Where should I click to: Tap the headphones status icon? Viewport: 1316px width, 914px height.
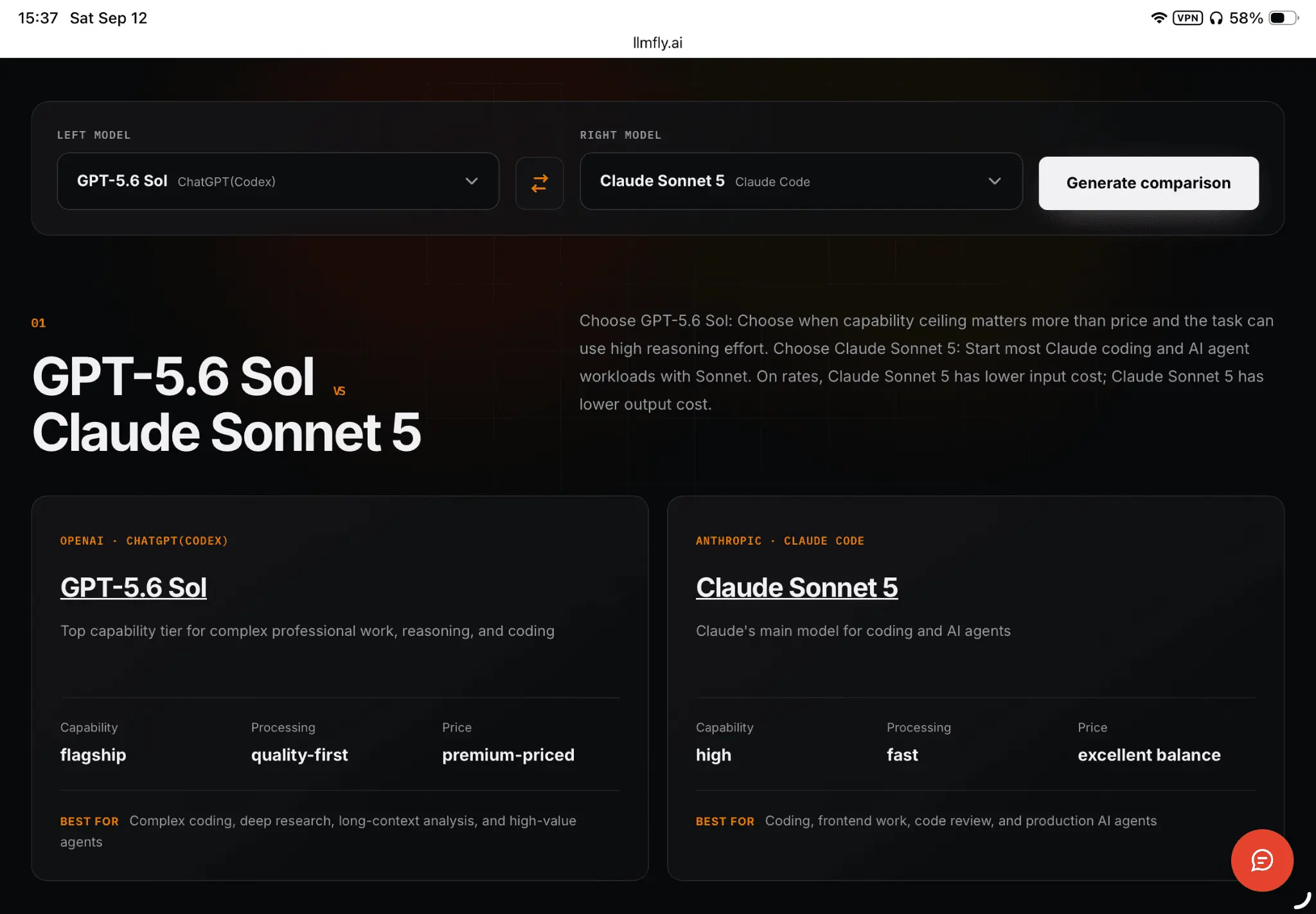coord(1216,18)
